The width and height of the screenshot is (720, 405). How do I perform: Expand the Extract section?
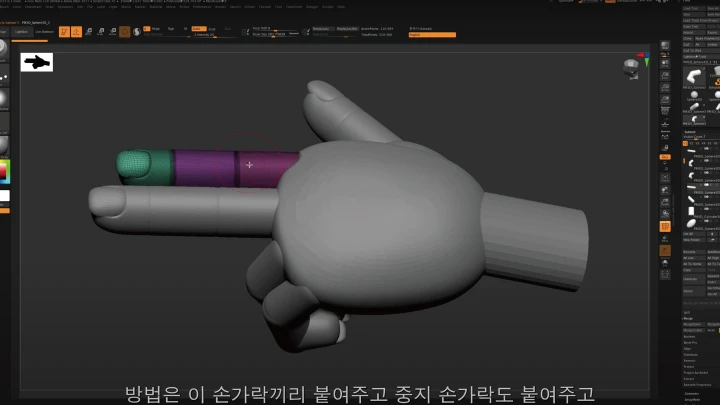tap(689, 378)
